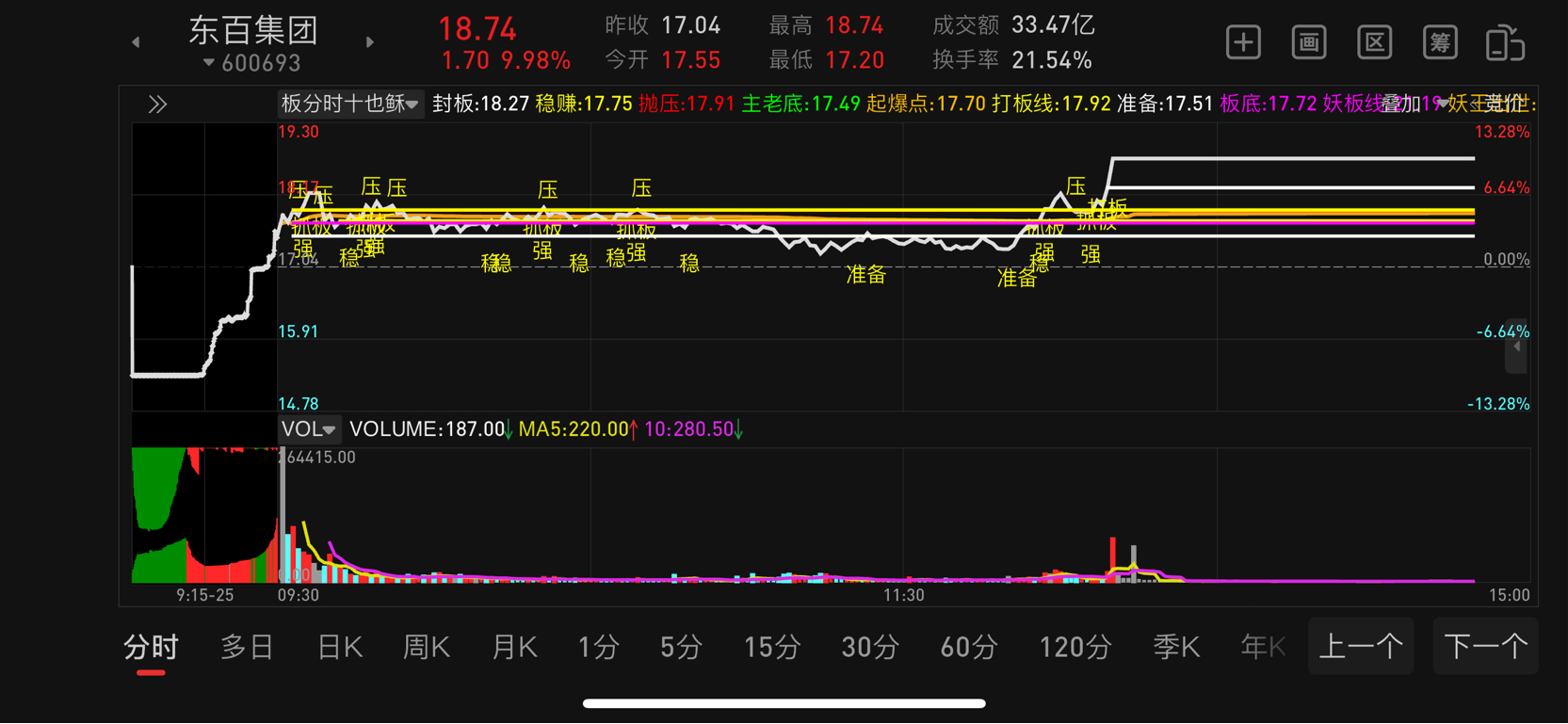
Task: Switch to the 5分 chart tab
Action: (681, 647)
